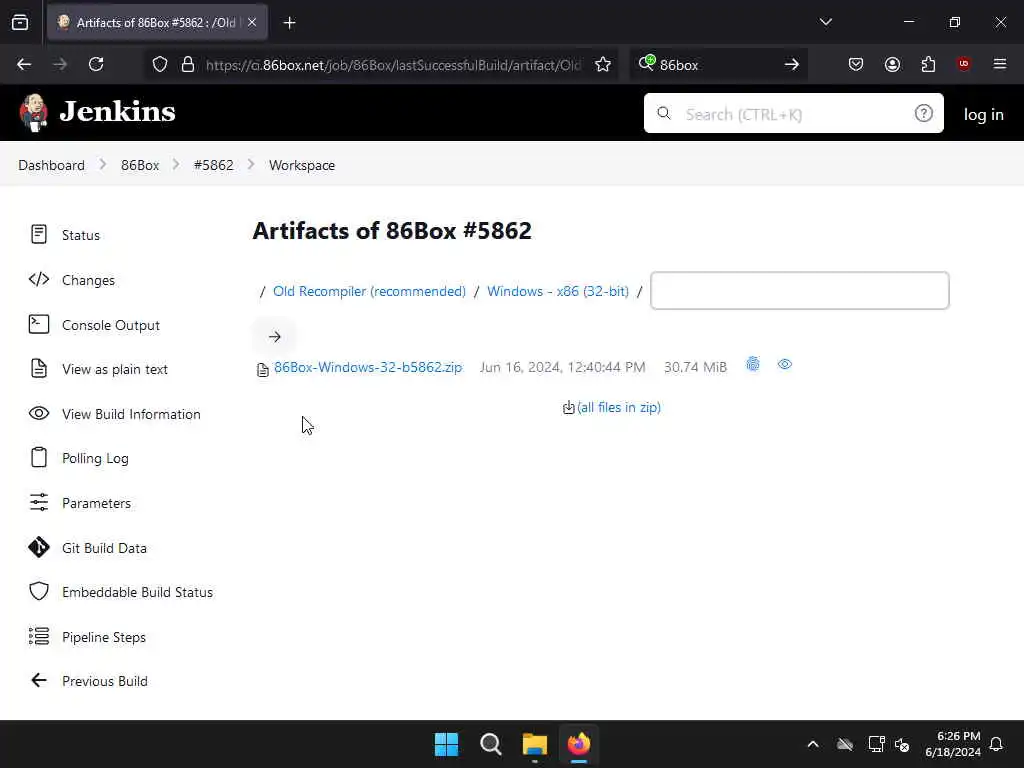Image resolution: width=1024 pixels, height=768 pixels.
Task: Click the Parameters sliders icon
Action: coord(39,502)
